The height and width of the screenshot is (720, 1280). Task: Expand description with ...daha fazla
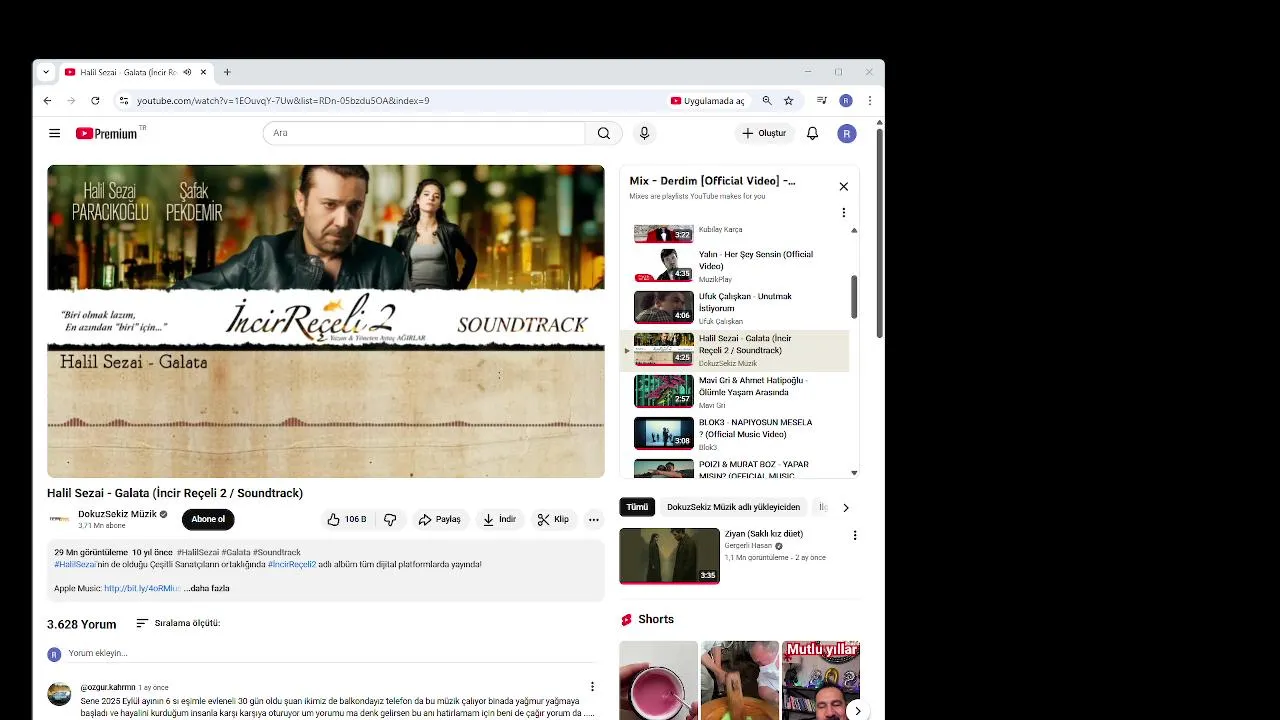pos(207,588)
